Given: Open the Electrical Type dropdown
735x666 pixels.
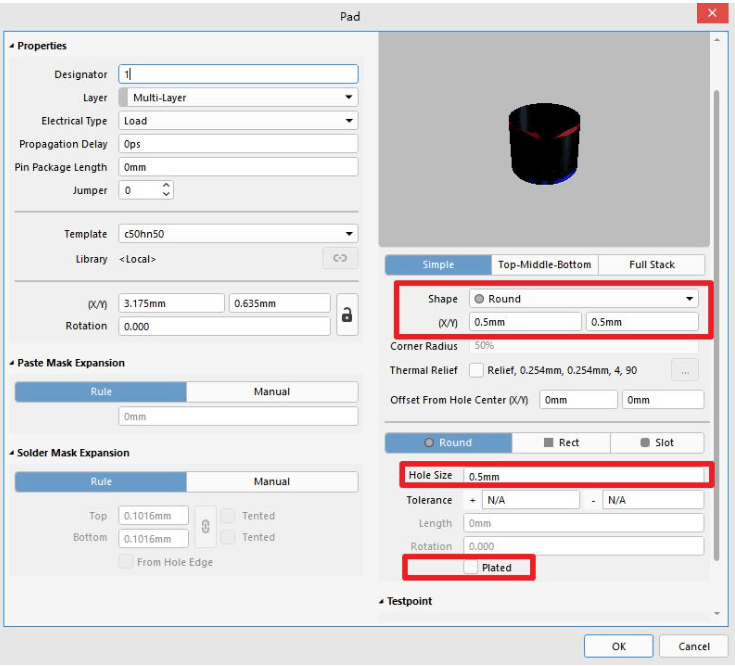Looking at the screenshot, I should coord(238,121).
